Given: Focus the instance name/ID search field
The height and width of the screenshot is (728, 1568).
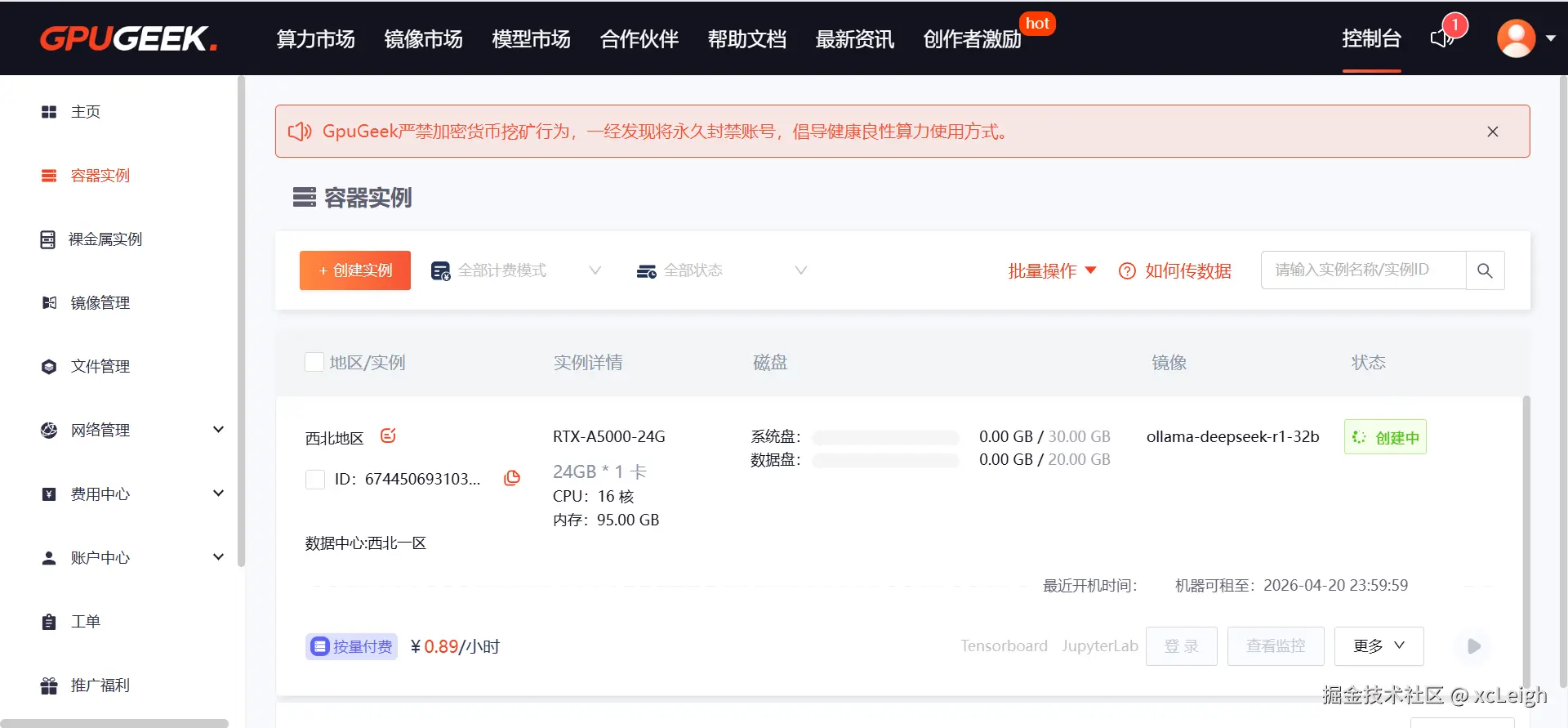Looking at the screenshot, I should pyautogui.click(x=1364, y=270).
